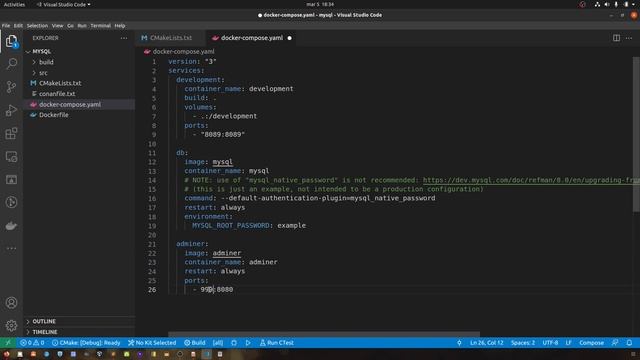
Task: Click the CMake launch play icon
Action: [248, 343]
